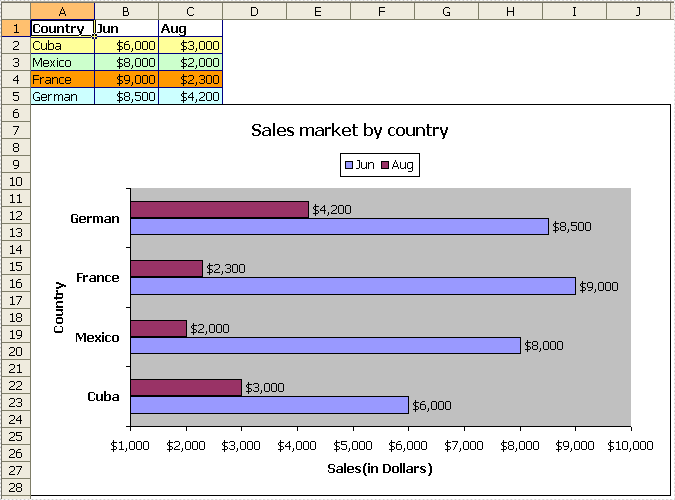675x500 pixels.
Task: Click the Aug legend color swatch
Action: [385, 165]
